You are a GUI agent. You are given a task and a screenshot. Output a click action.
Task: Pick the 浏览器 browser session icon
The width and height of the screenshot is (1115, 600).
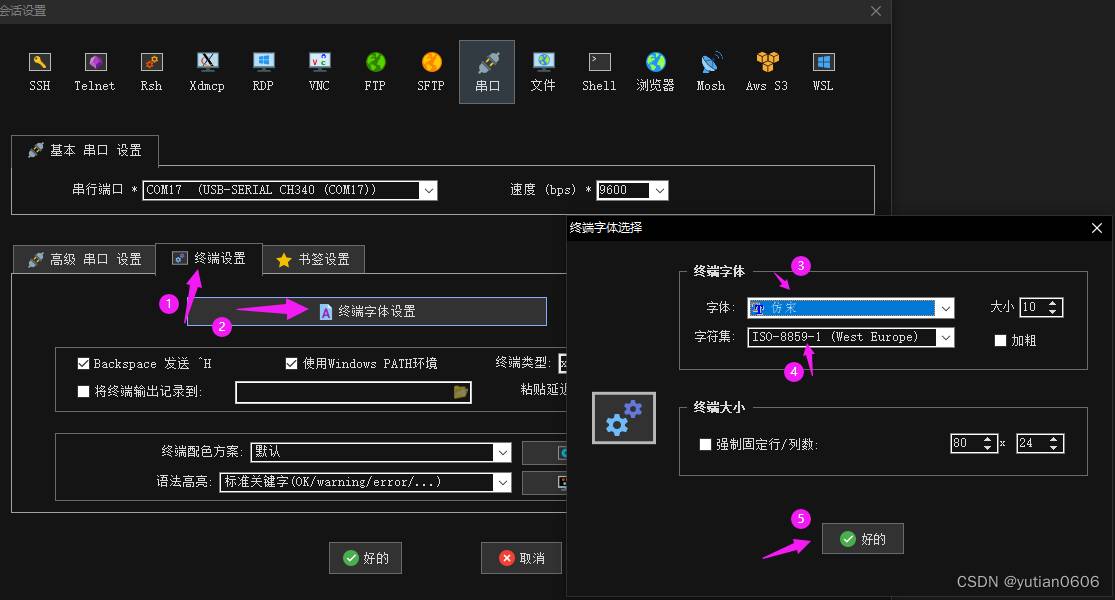pyautogui.click(x=655, y=72)
